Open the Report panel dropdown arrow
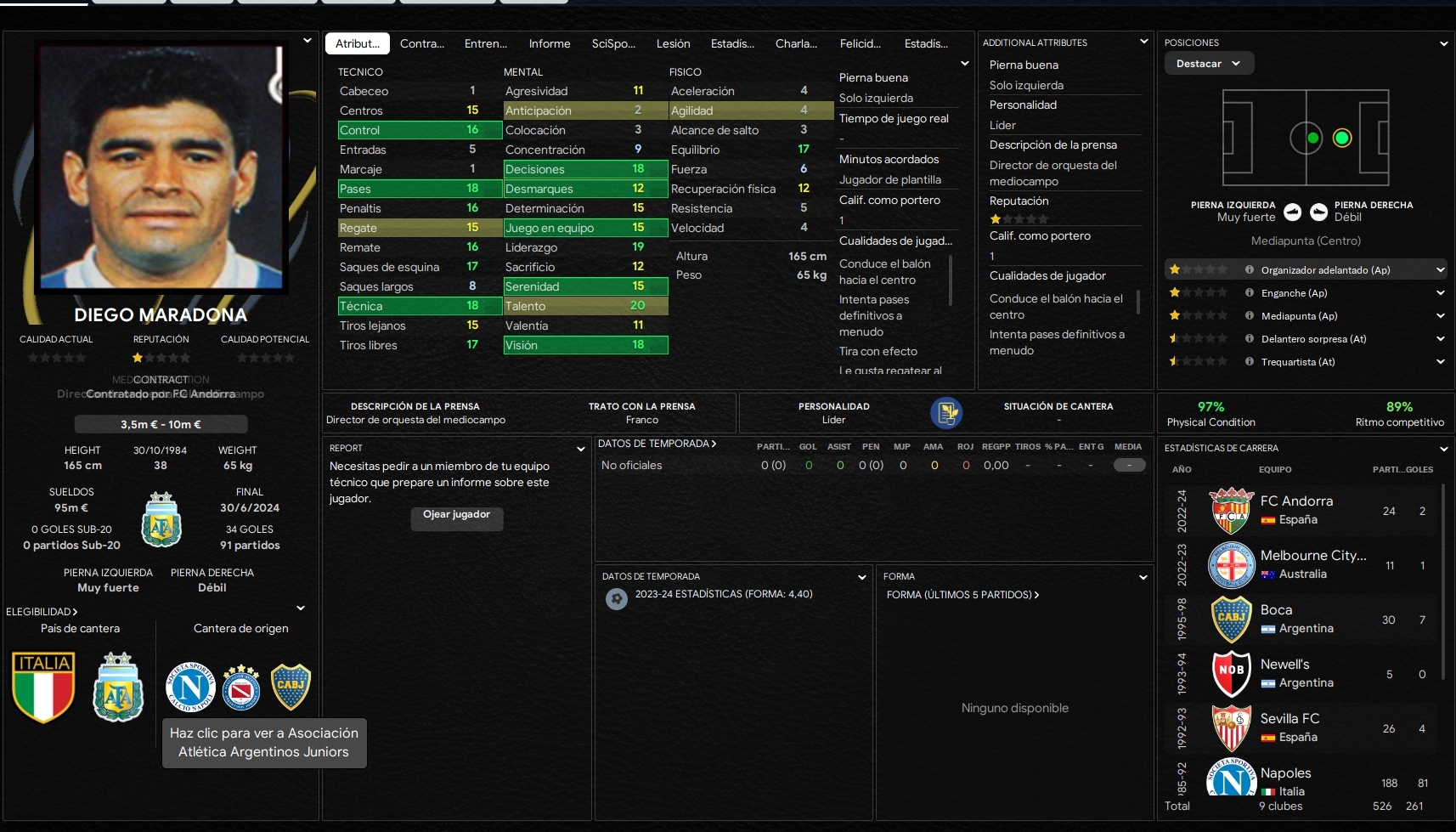The width and height of the screenshot is (1456, 832). coord(581,449)
